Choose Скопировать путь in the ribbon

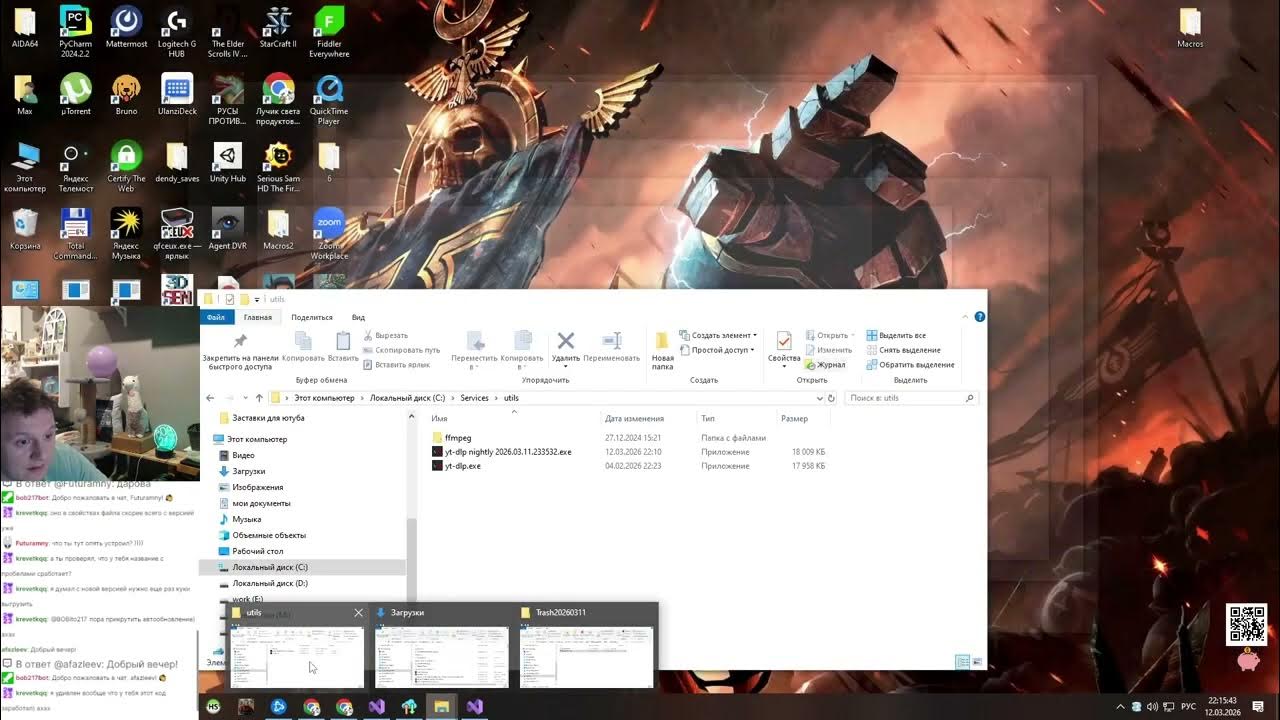coord(400,350)
